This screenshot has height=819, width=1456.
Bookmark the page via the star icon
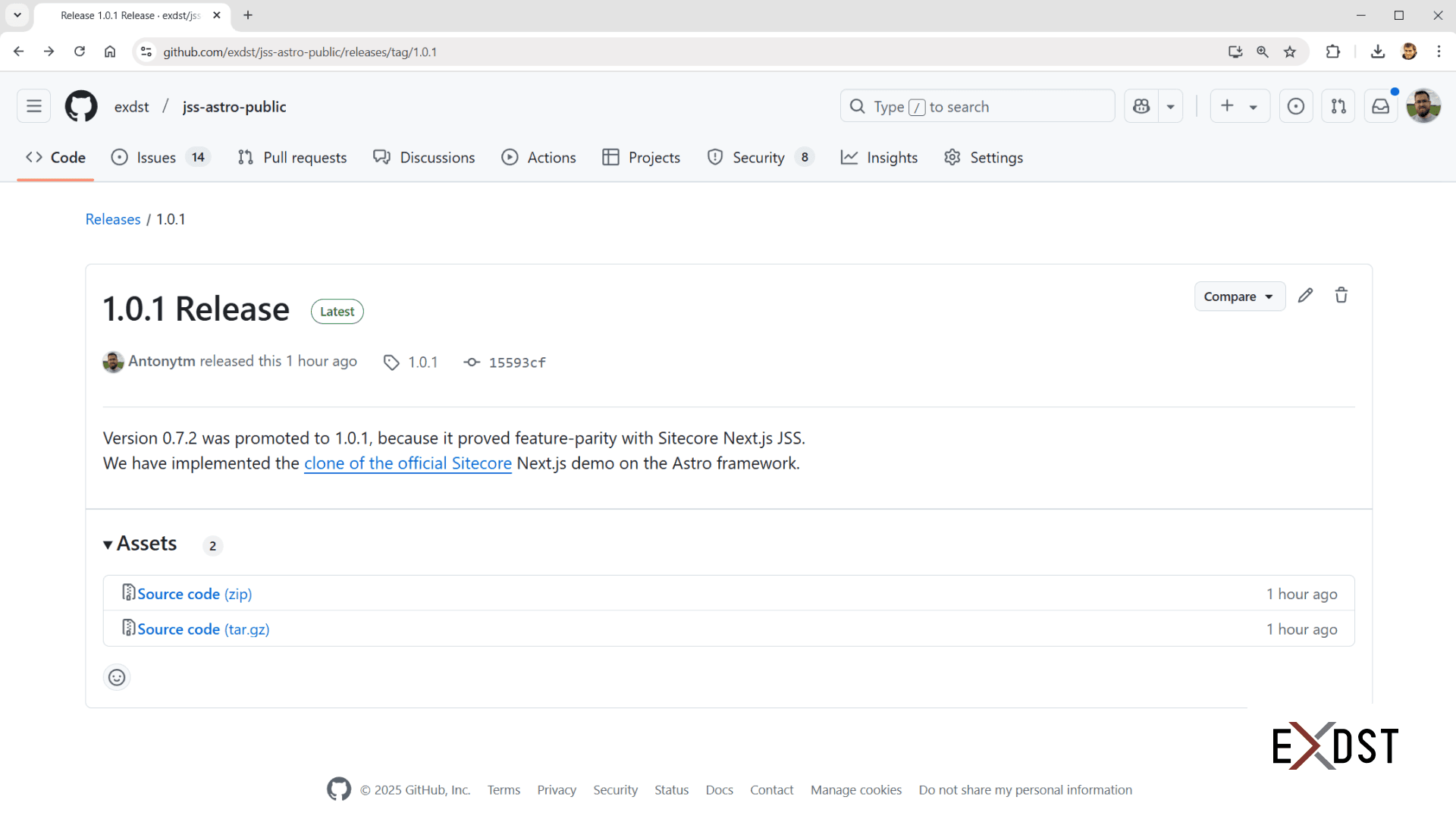point(1289,52)
